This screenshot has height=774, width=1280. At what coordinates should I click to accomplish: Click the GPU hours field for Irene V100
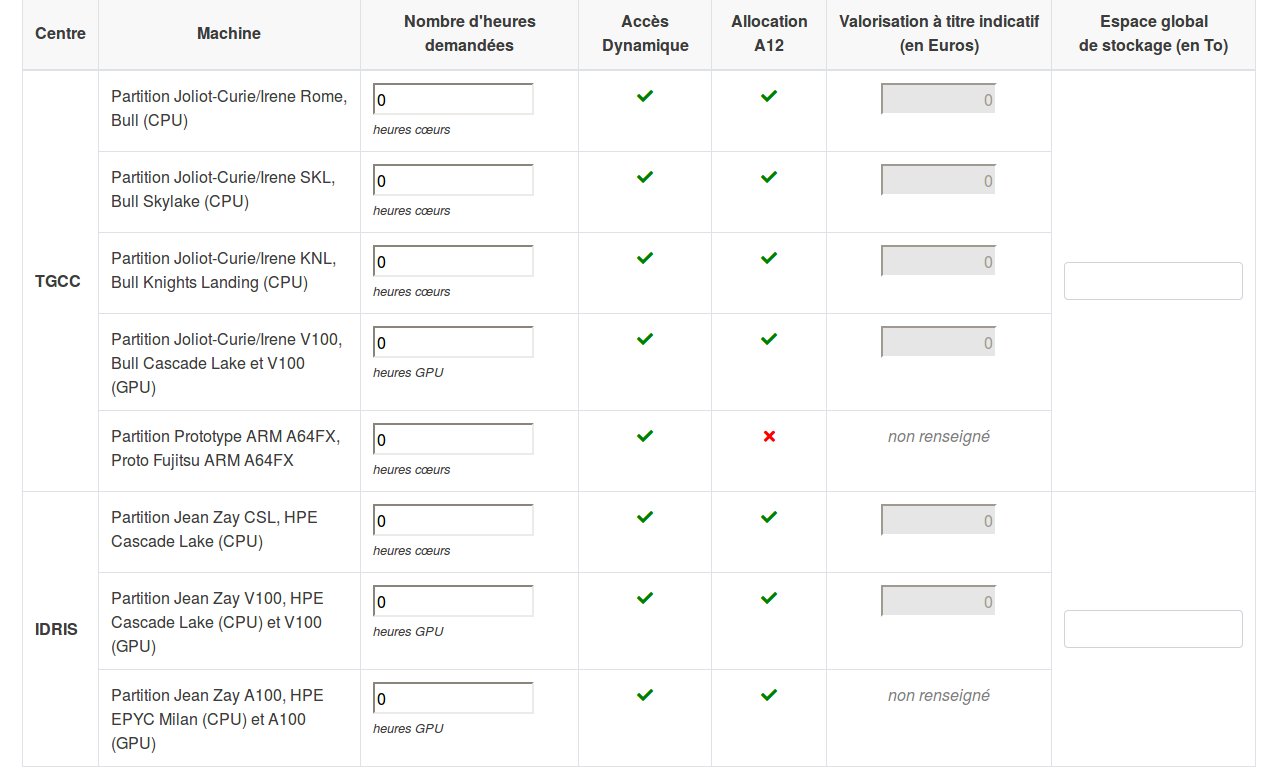click(x=453, y=342)
